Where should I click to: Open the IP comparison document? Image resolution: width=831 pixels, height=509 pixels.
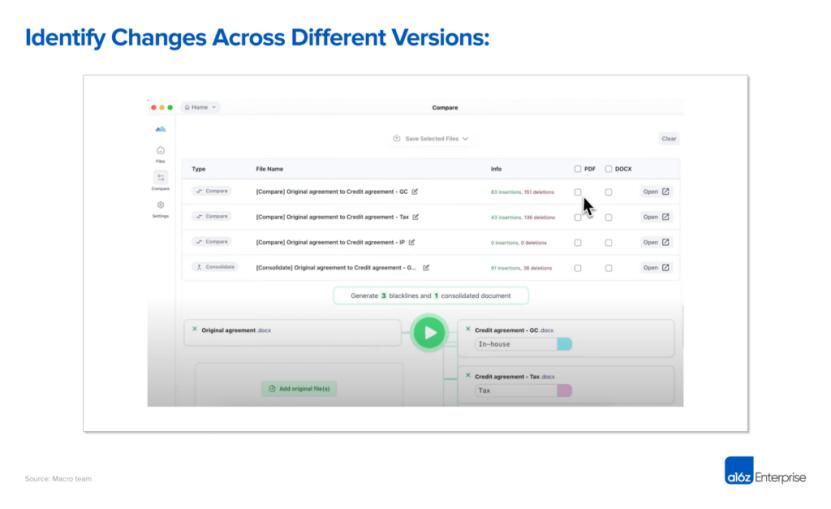pos(656,242)
